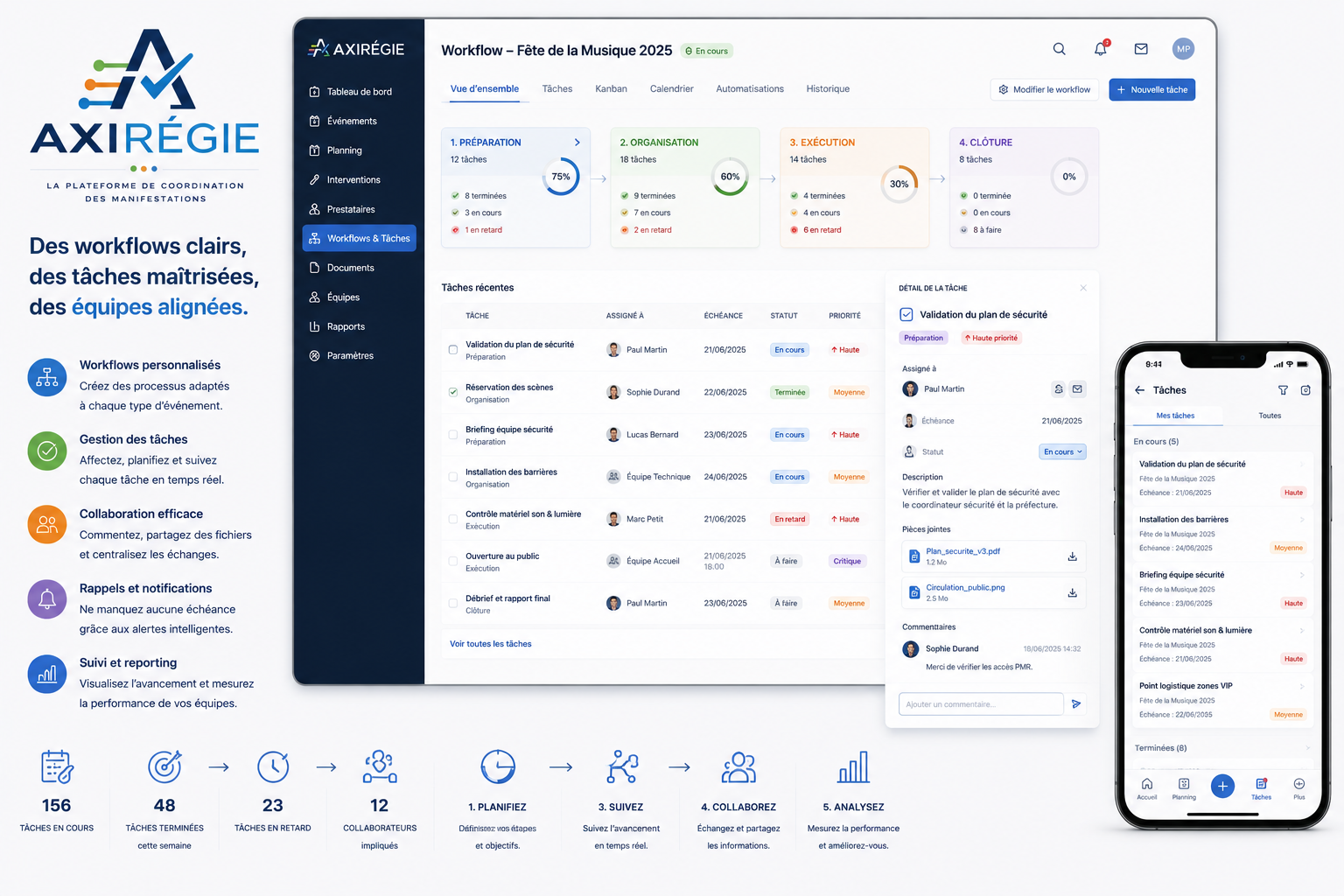
Task: Switch to Vue d'ensemble tab
Action: pos(485,89)
